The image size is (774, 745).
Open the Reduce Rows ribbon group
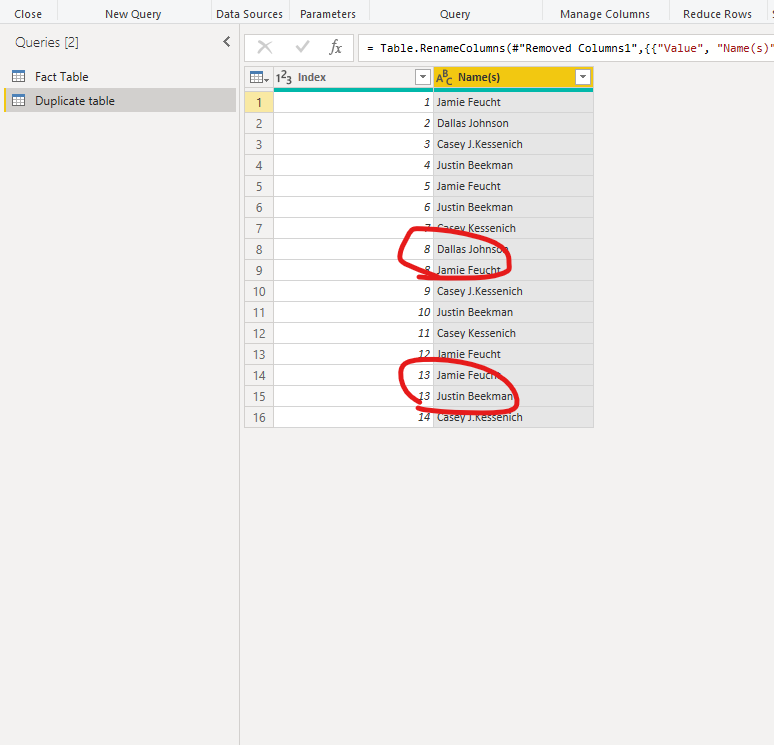717,14
